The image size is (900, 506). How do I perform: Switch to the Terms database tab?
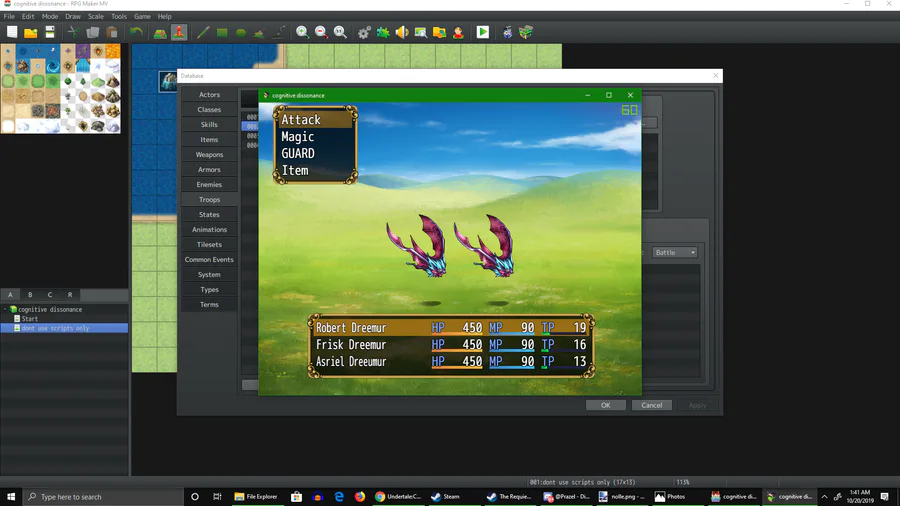pyautogui.click(x=209, y=305)
